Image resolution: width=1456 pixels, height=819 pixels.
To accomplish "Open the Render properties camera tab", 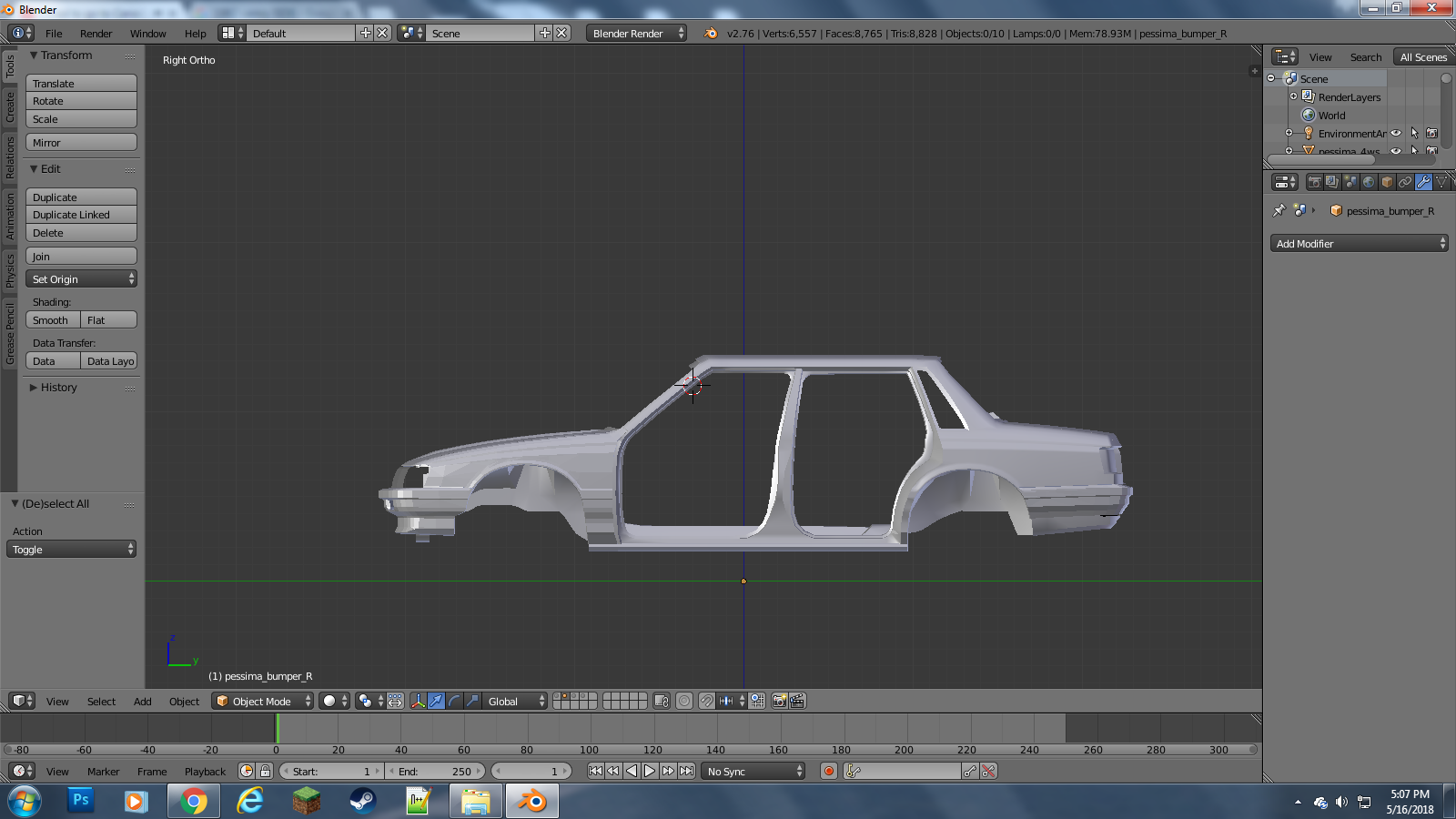I will coord(1314,182).
